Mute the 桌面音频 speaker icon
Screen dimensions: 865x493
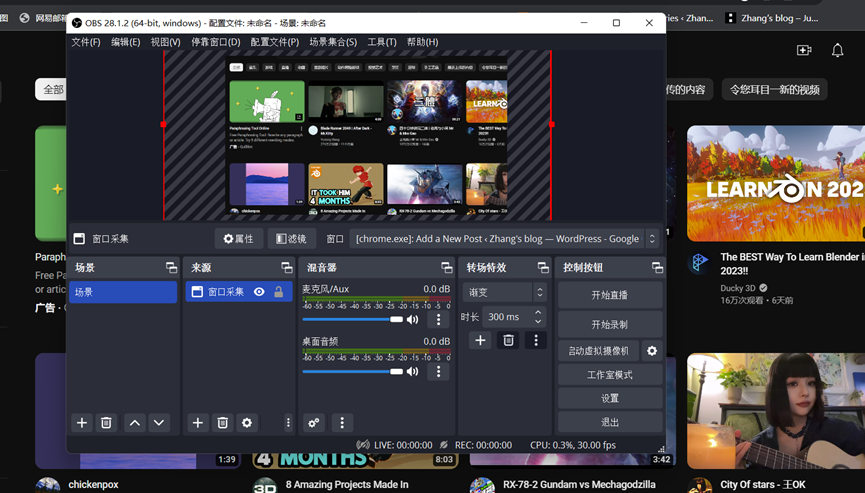click(x=412, y=372)
